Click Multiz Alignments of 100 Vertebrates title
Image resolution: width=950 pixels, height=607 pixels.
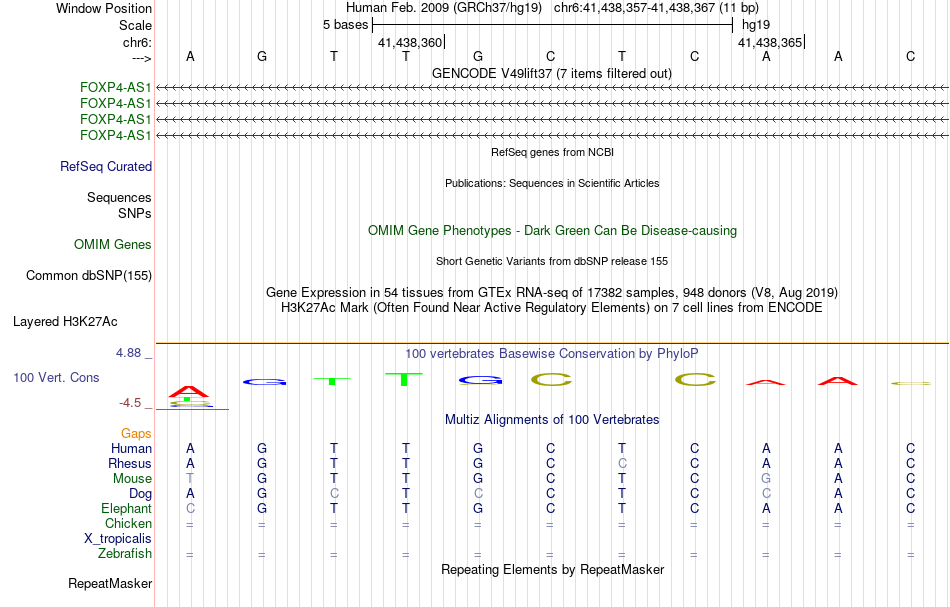pyautogui.click(x=552, y=420)
